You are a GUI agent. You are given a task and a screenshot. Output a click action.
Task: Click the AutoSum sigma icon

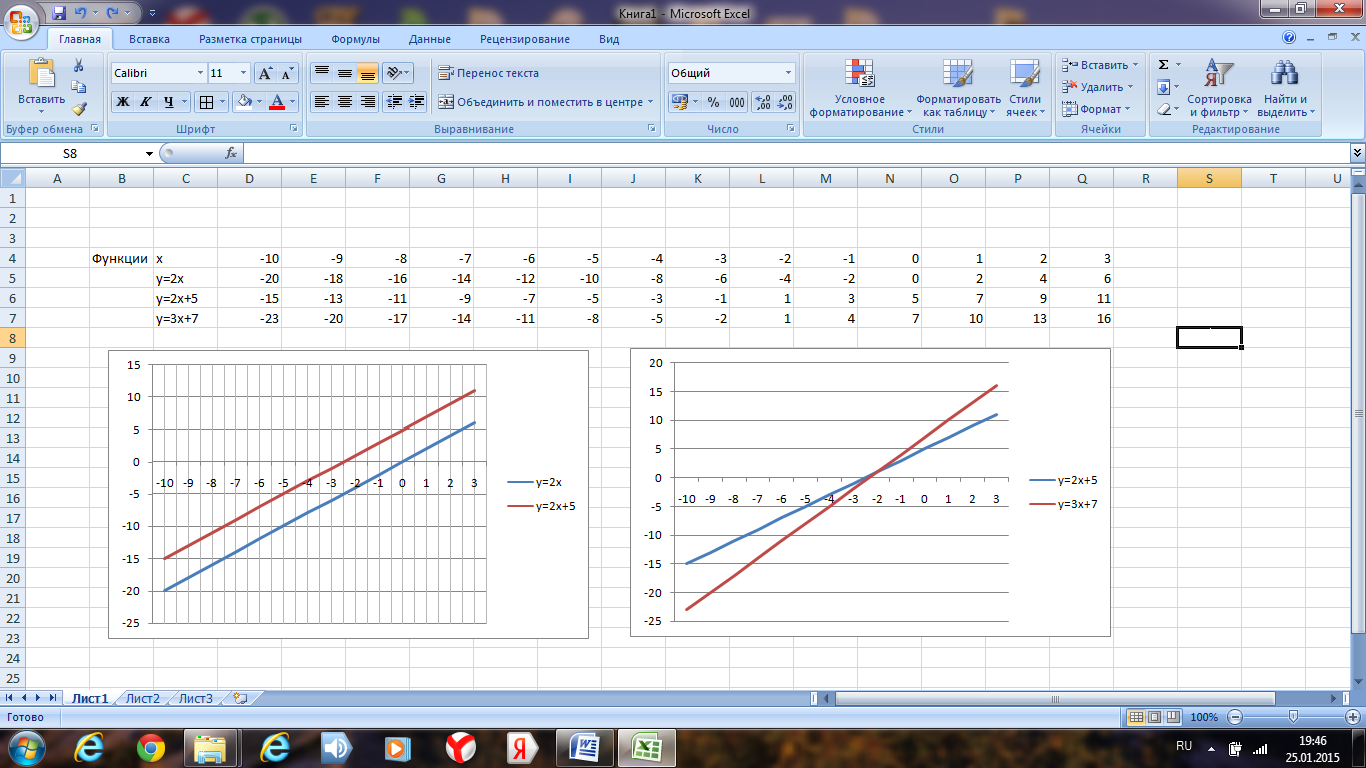pos(1164,65)
